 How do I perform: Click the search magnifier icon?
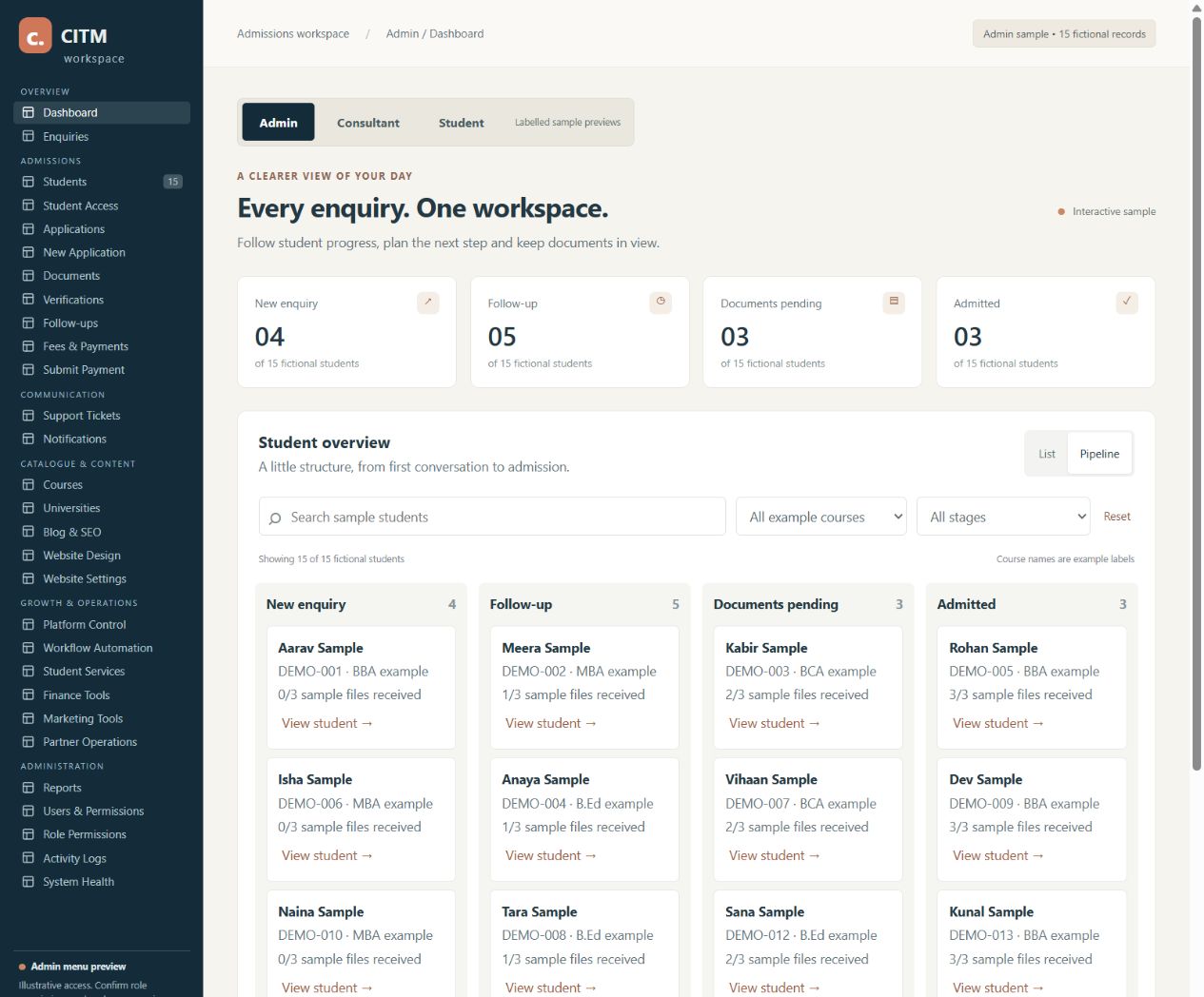point(275,518)
